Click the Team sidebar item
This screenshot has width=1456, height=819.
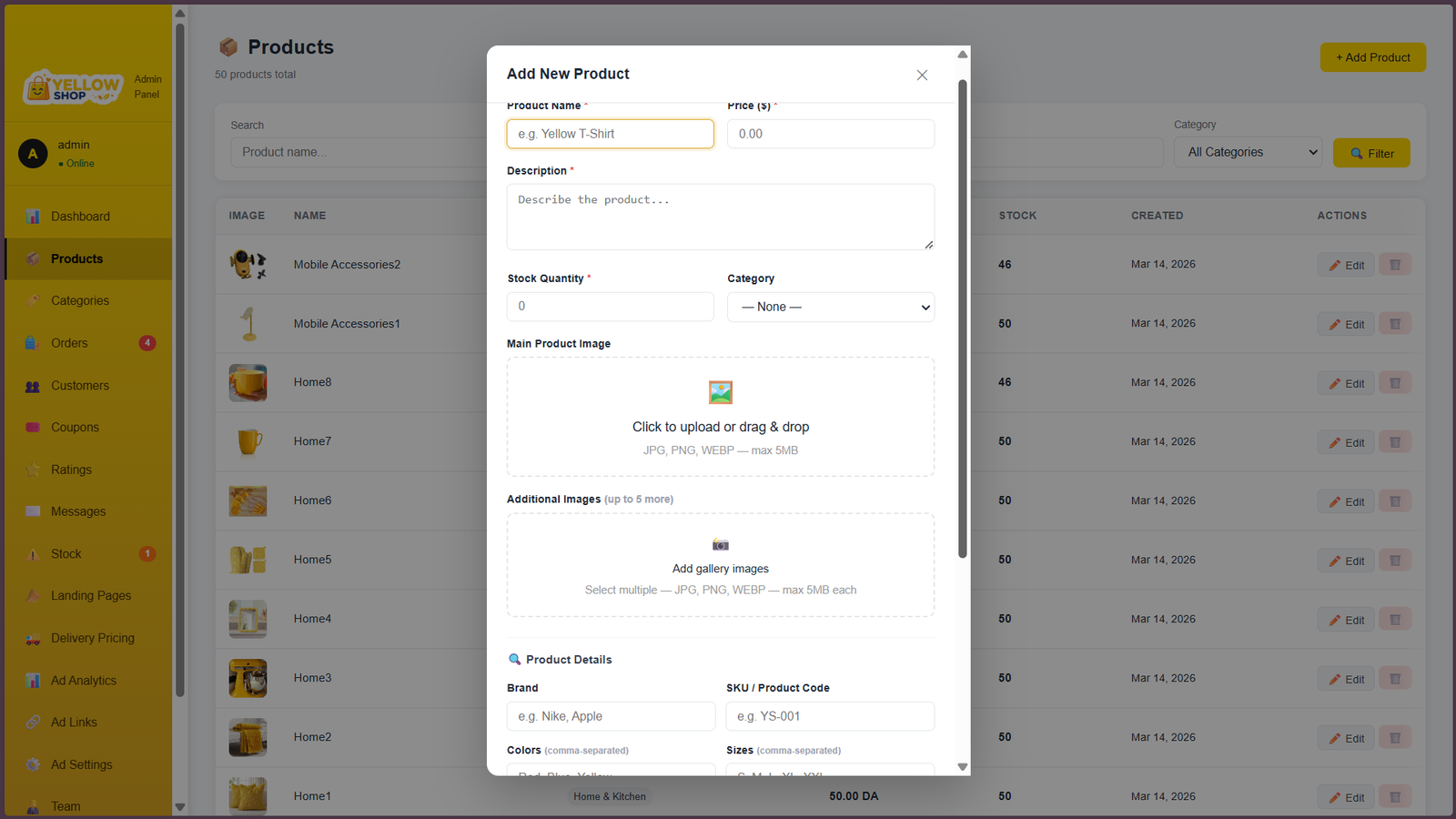(x=88, y=806)
